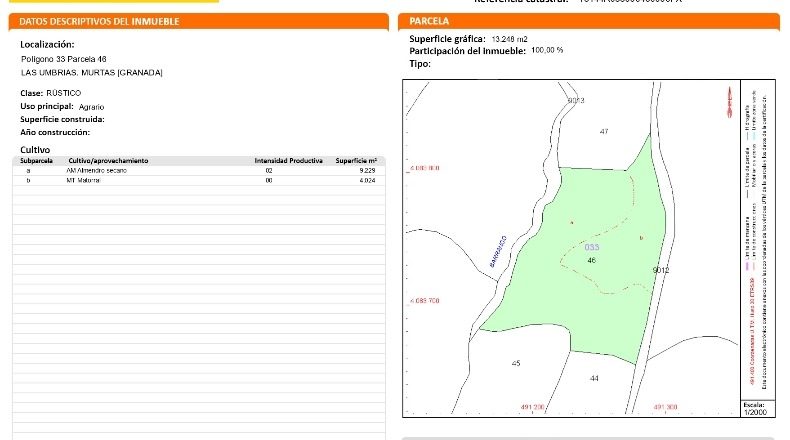Click the Intensidad Productiva column header
Image resolution: width=790 pixels, height=440 pixels.
click(x=288, y=161)
